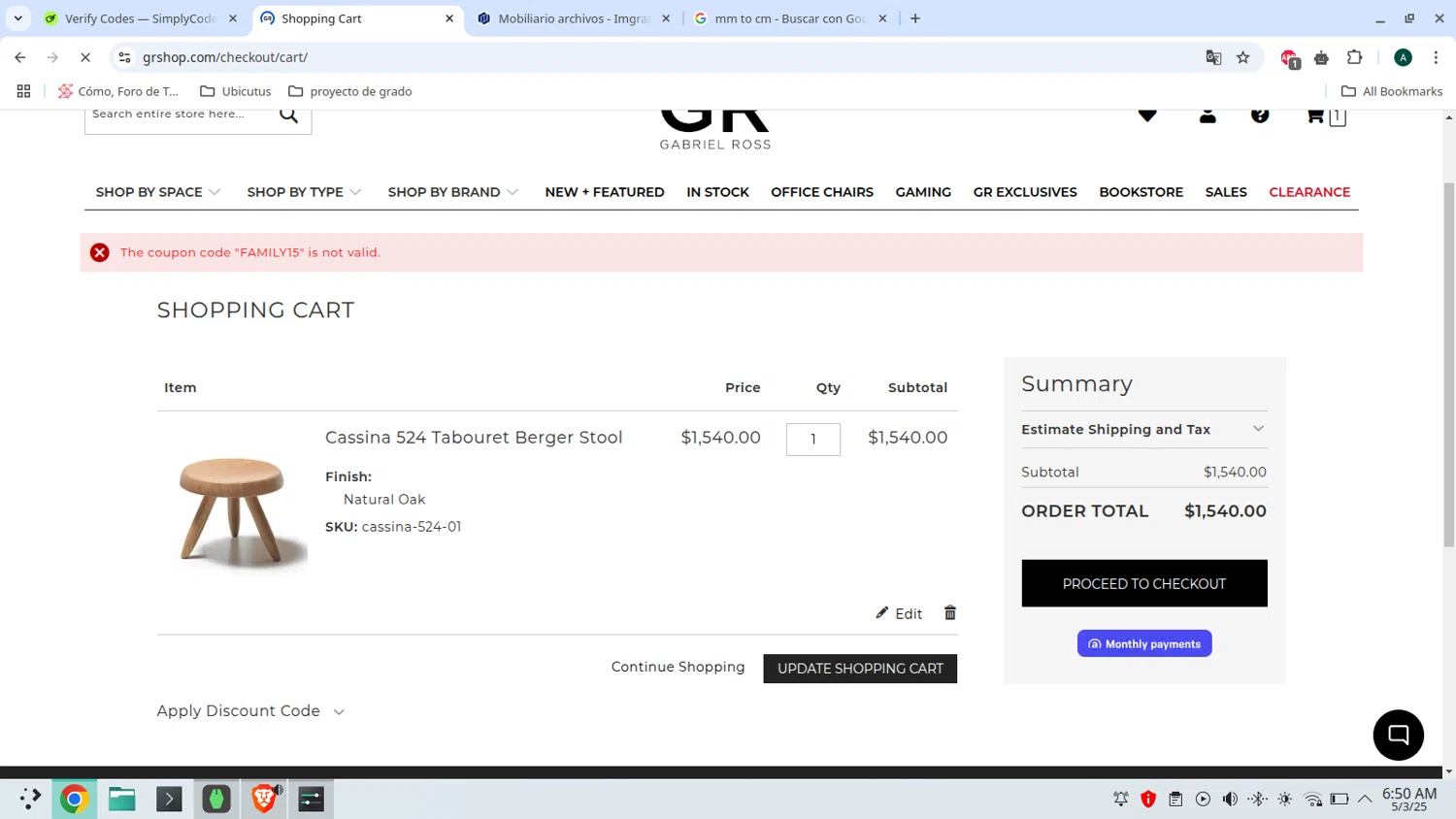The image size is (1456, 819).
Task: Open the live chat bubble icon
Action: coord(1398,735)
